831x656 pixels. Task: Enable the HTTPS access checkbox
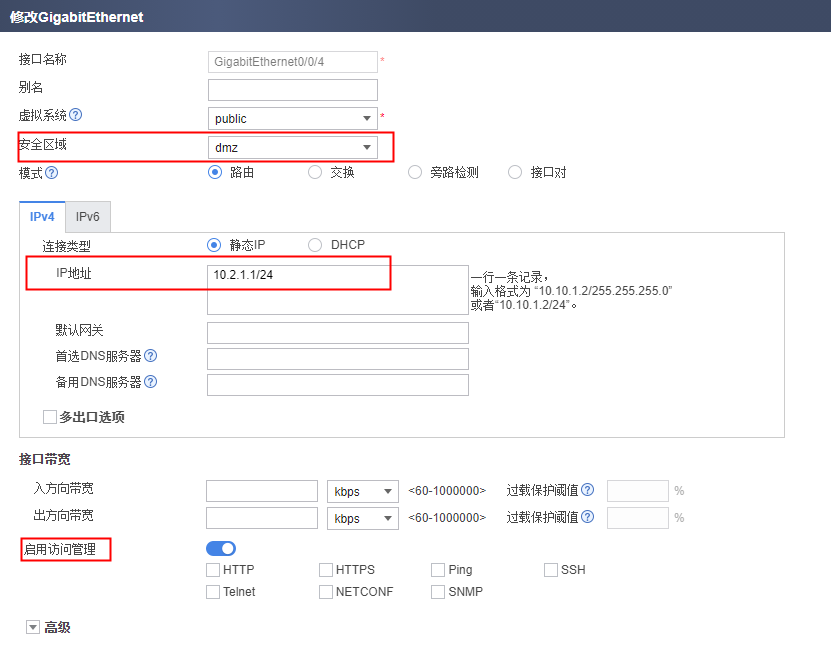[325, 570]
